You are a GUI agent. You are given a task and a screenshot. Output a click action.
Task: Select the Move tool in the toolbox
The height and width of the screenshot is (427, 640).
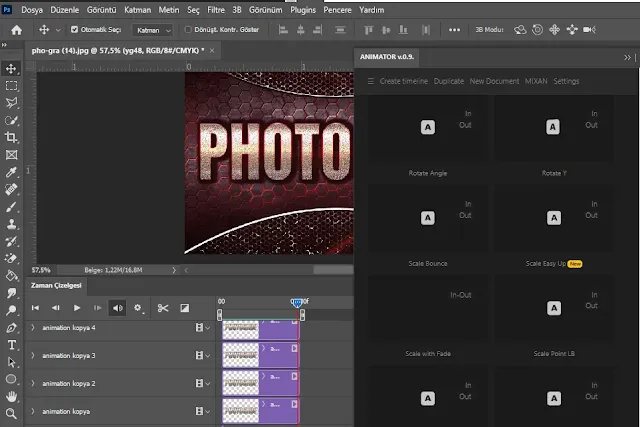pos(12,68)
